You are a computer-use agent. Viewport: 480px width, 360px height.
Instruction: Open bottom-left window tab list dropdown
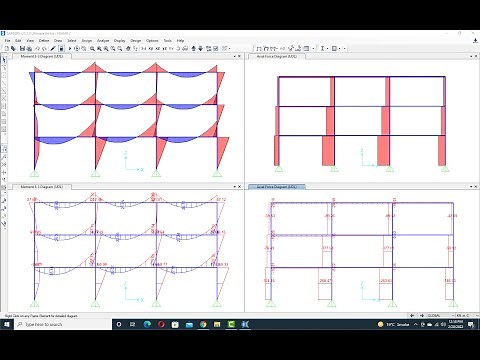coord(235,187)
